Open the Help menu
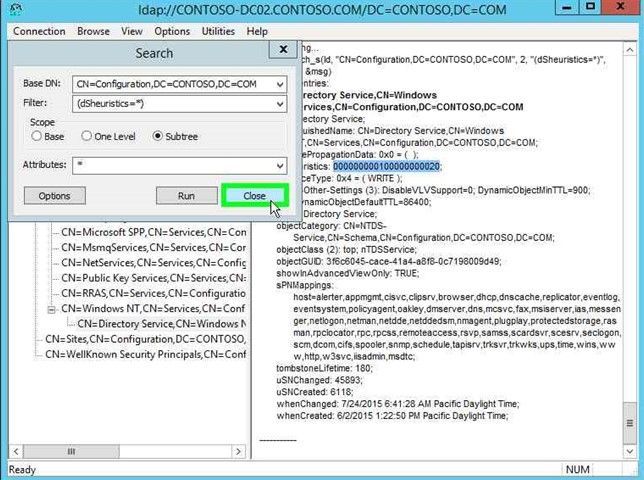 pos(257,31)
